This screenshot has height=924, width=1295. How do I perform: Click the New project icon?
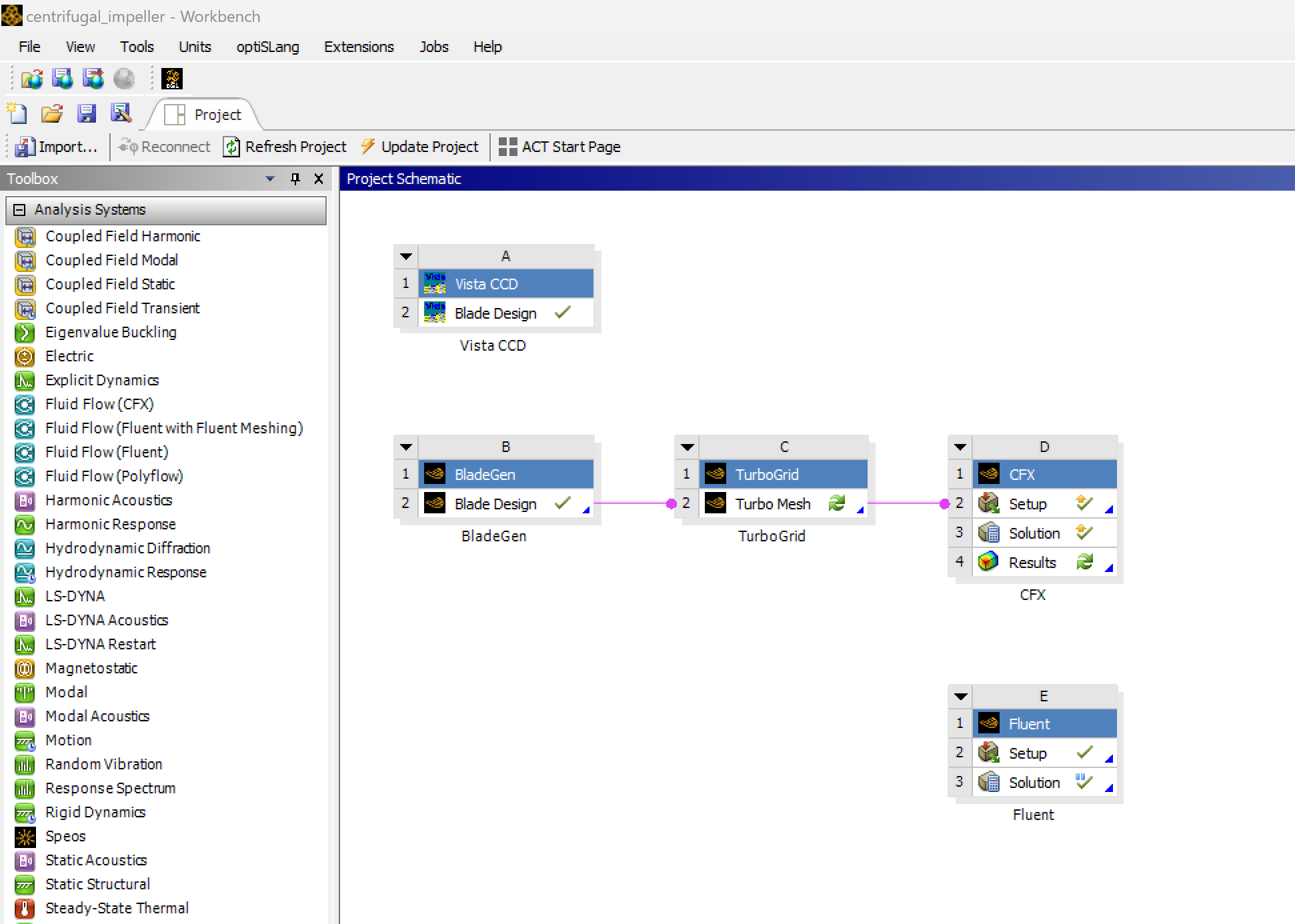(18, 114)
